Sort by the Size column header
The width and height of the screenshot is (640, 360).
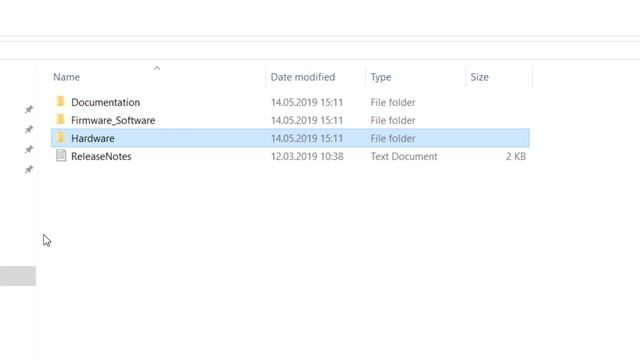pyautogui.click(x=479, y=77)
